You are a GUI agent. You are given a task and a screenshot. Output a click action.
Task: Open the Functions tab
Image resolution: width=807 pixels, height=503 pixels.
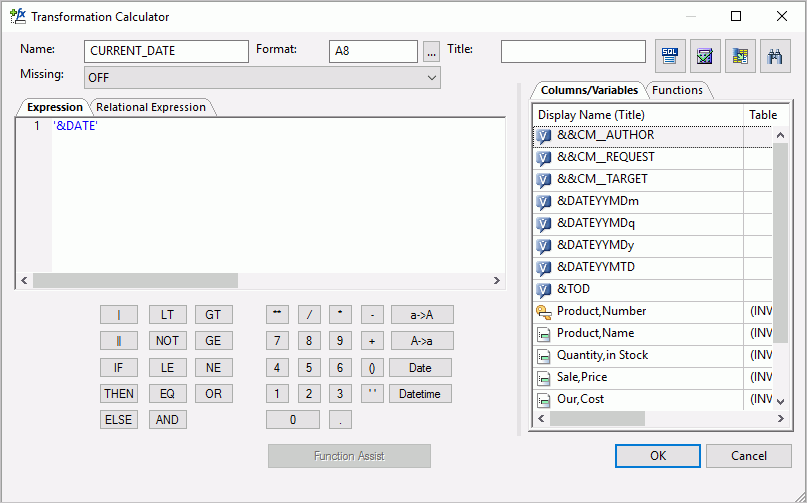677,90
